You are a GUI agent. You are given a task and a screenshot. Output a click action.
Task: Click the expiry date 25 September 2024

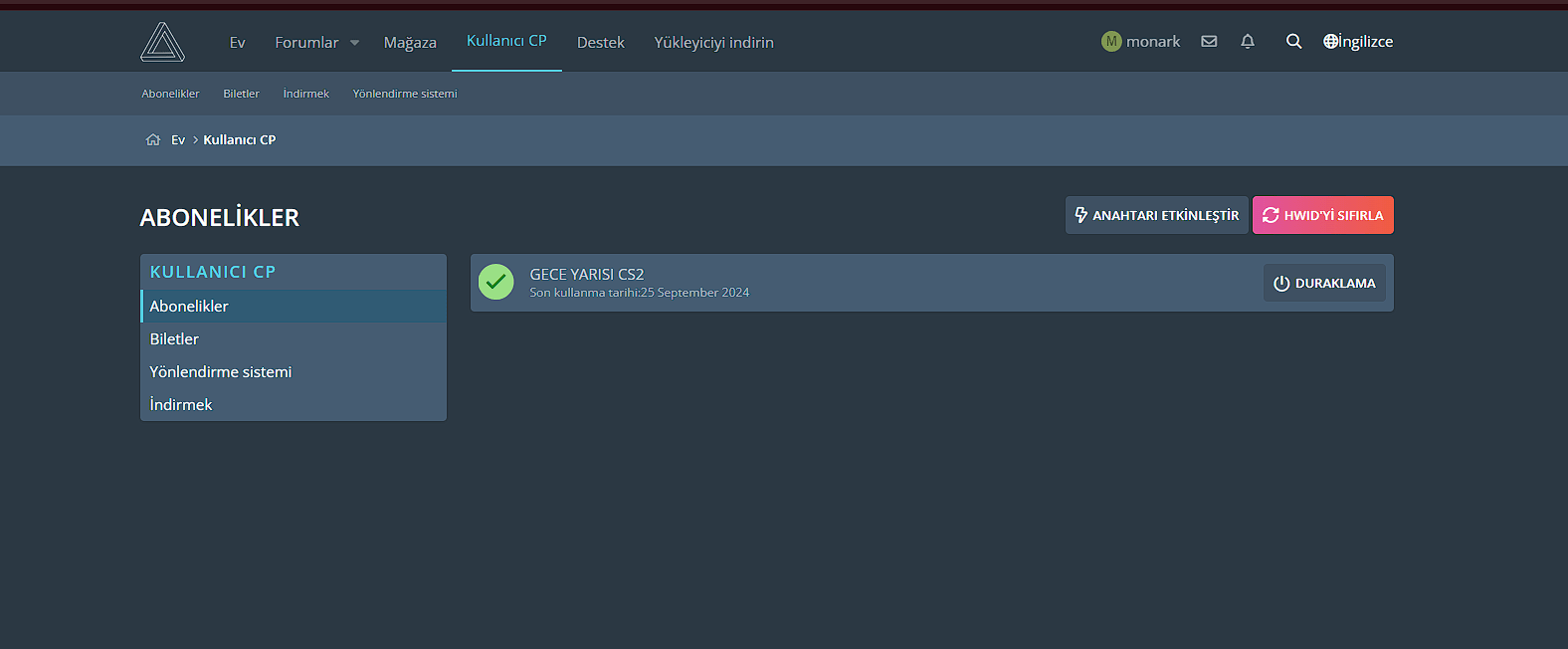[x=694, y=293]
